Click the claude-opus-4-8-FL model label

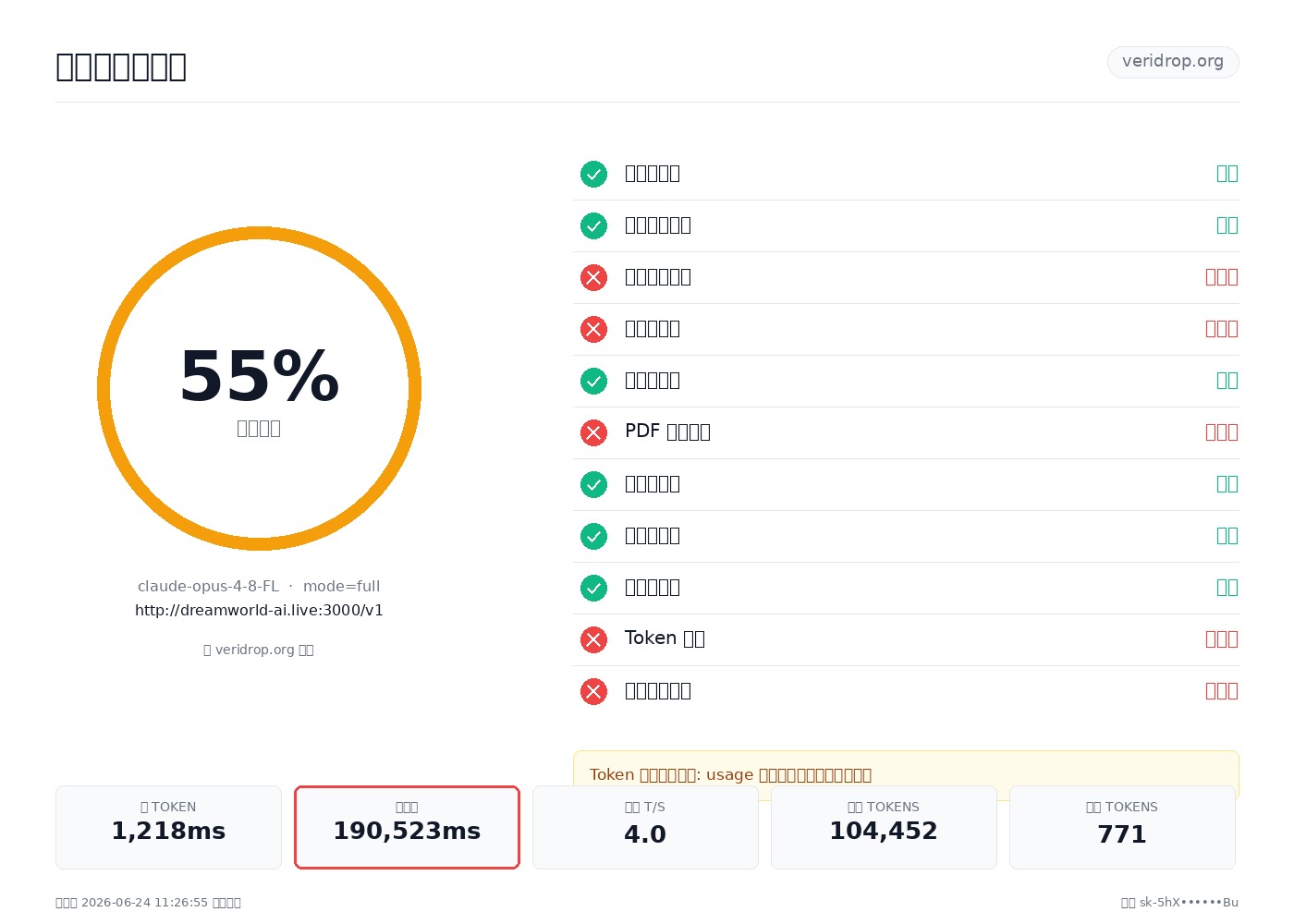point(208,586)
